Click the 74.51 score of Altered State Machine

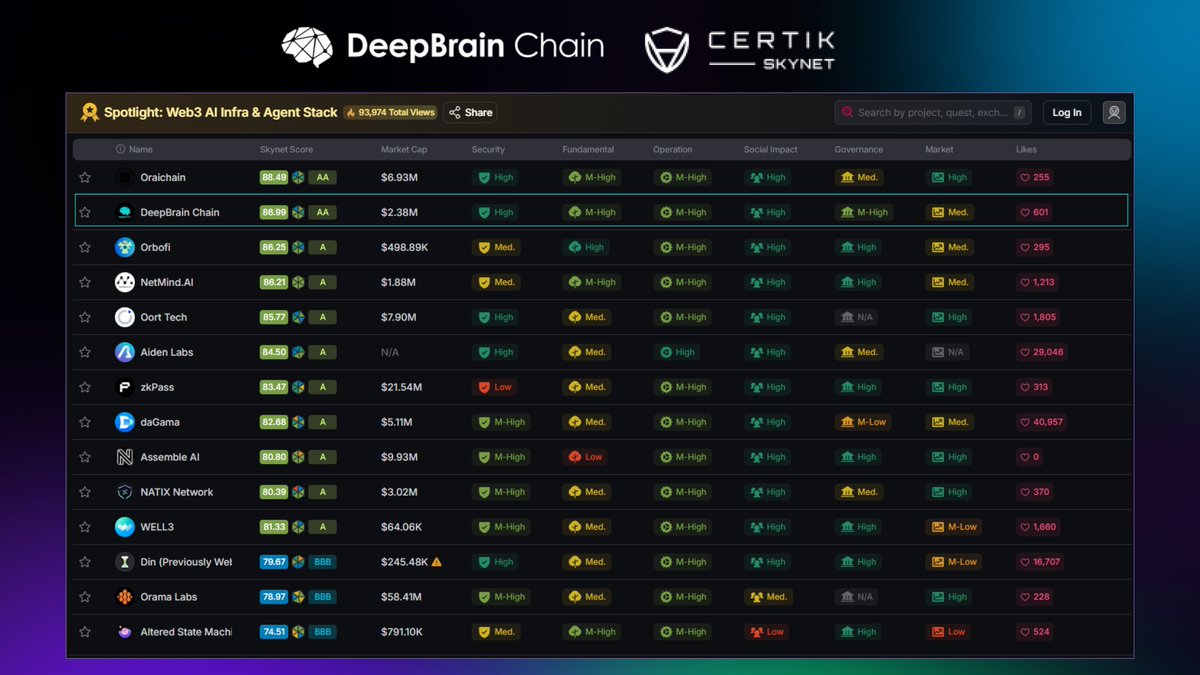(274, 632)
